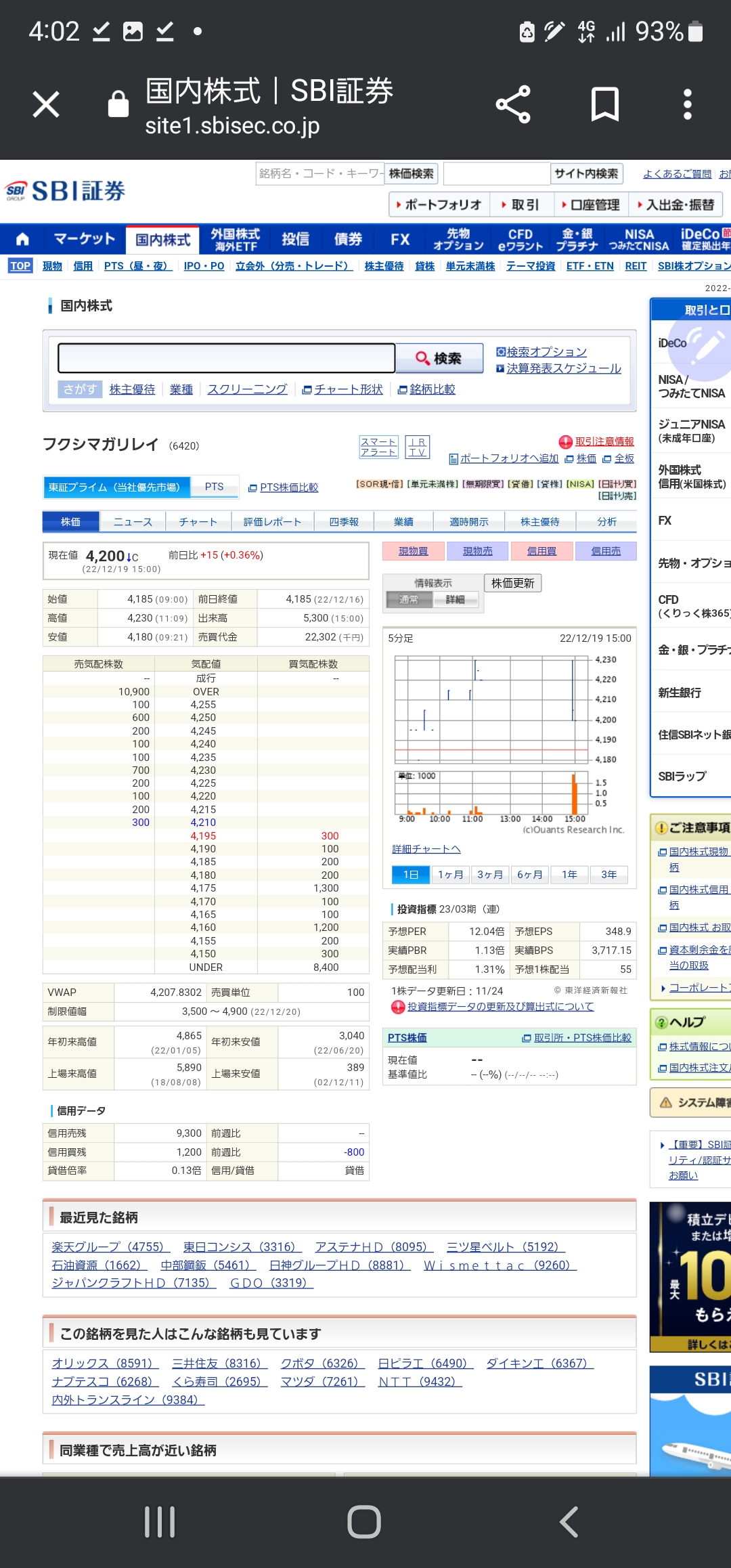
Task: Open 投資指標データの更新及び算出式について notice
Action: [500, 1007]
